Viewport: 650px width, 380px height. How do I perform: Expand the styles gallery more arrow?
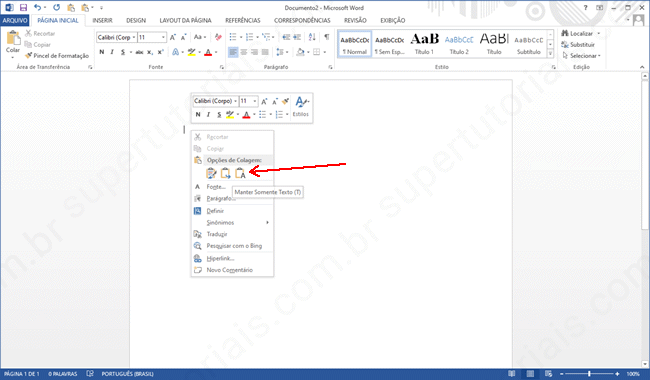(x=550, y=53)
